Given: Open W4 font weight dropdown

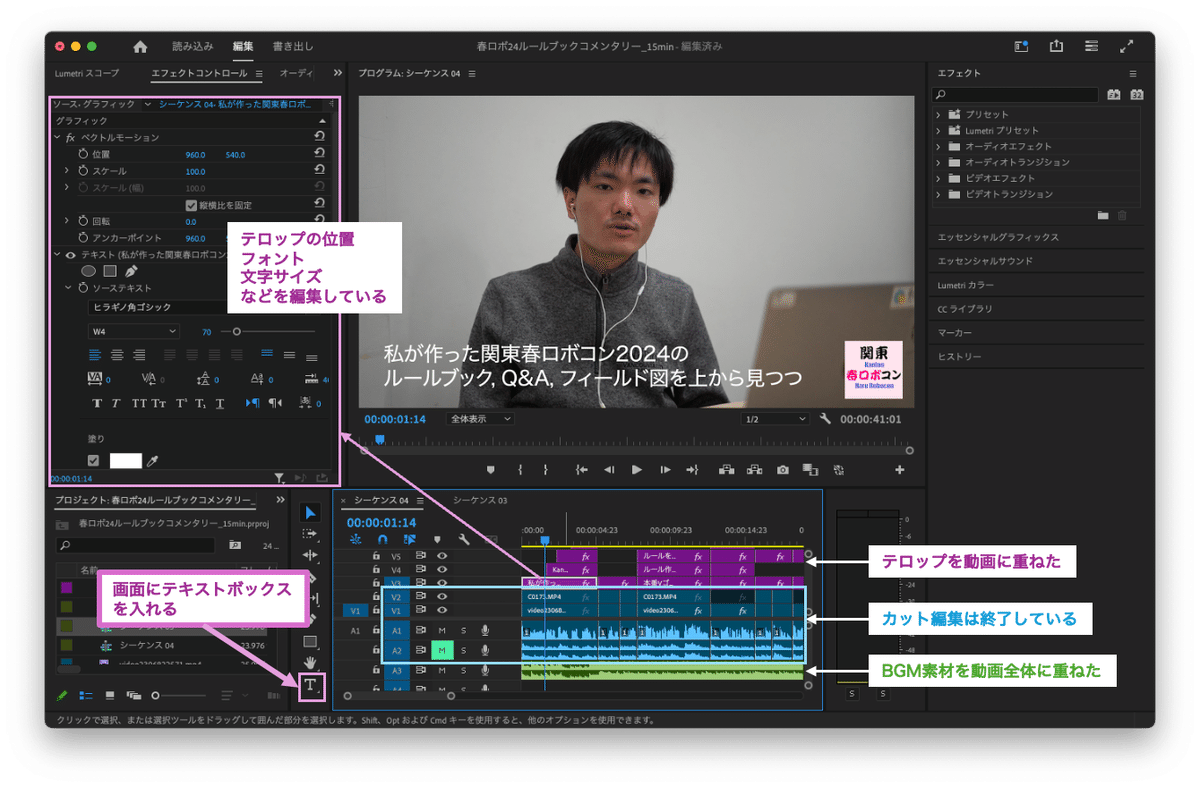Looking at the screenshot, I should pos(133,331).
